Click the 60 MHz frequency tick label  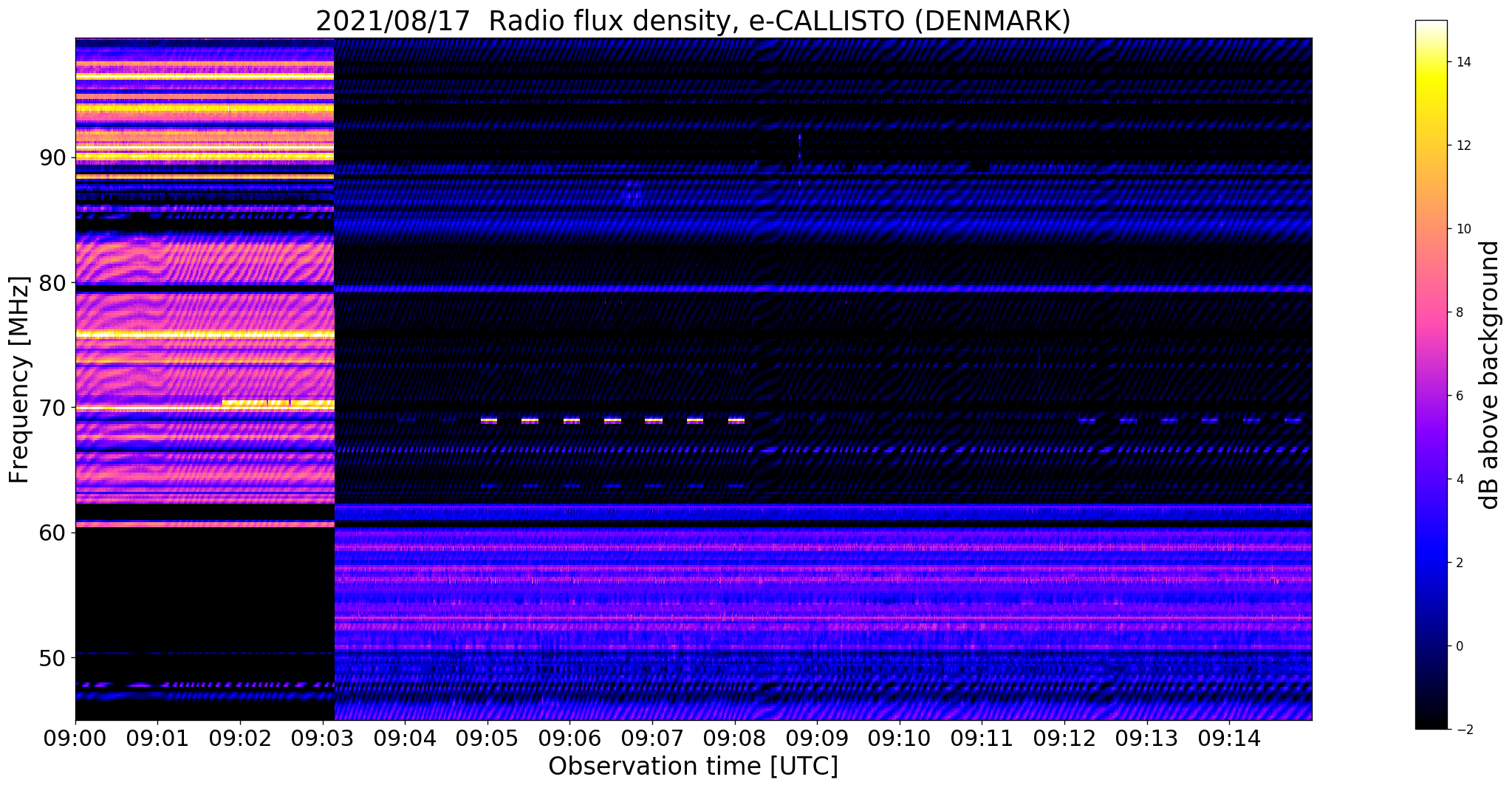coord(54,532)
